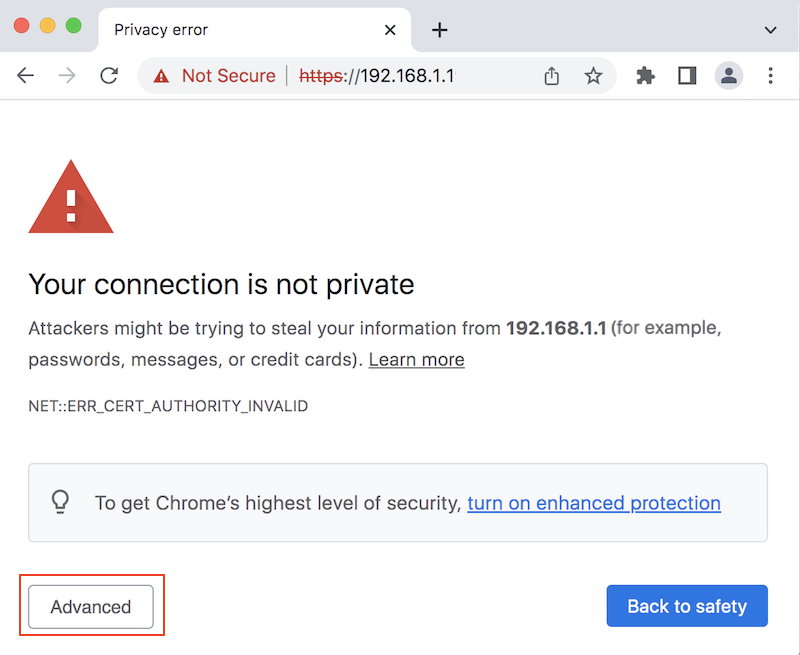Image resolution: width=800 pixels, height=655 pixels.
Task: Click the forward navigation arrow
Action: point(67,76)
